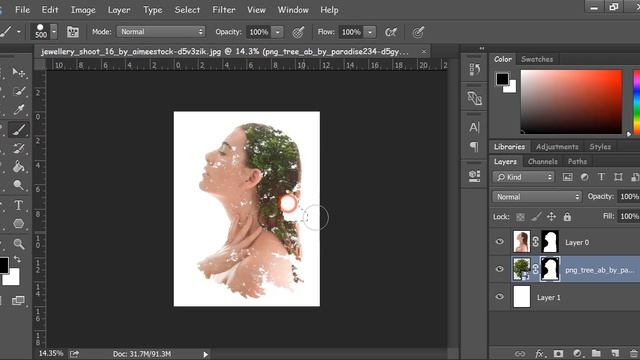The image size is (640, 360).
Task: Open the Brush Preset picker dropdown
Action: point(54,32)
